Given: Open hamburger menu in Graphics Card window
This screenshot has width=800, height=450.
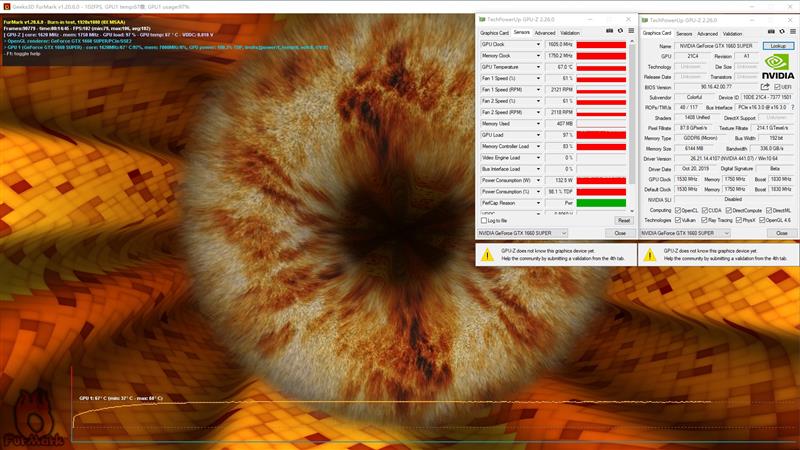Looking at the screenshot, I should click(x=793, y=32).
